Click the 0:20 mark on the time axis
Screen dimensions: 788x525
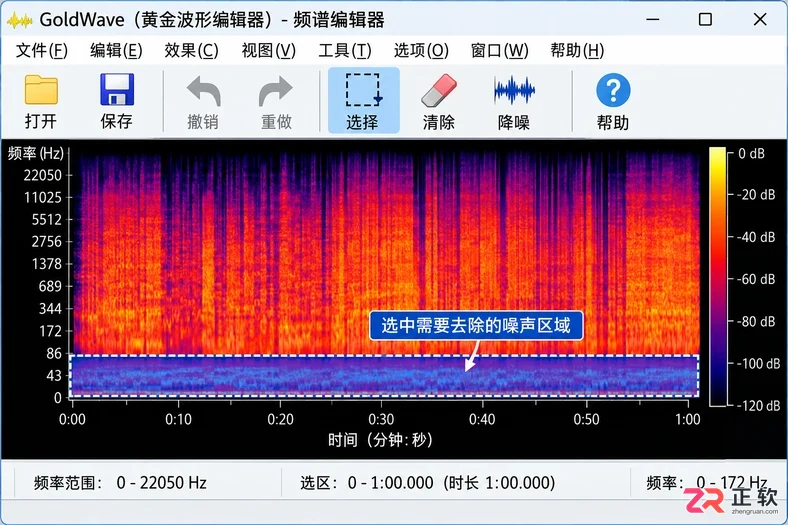click(280, 419)
